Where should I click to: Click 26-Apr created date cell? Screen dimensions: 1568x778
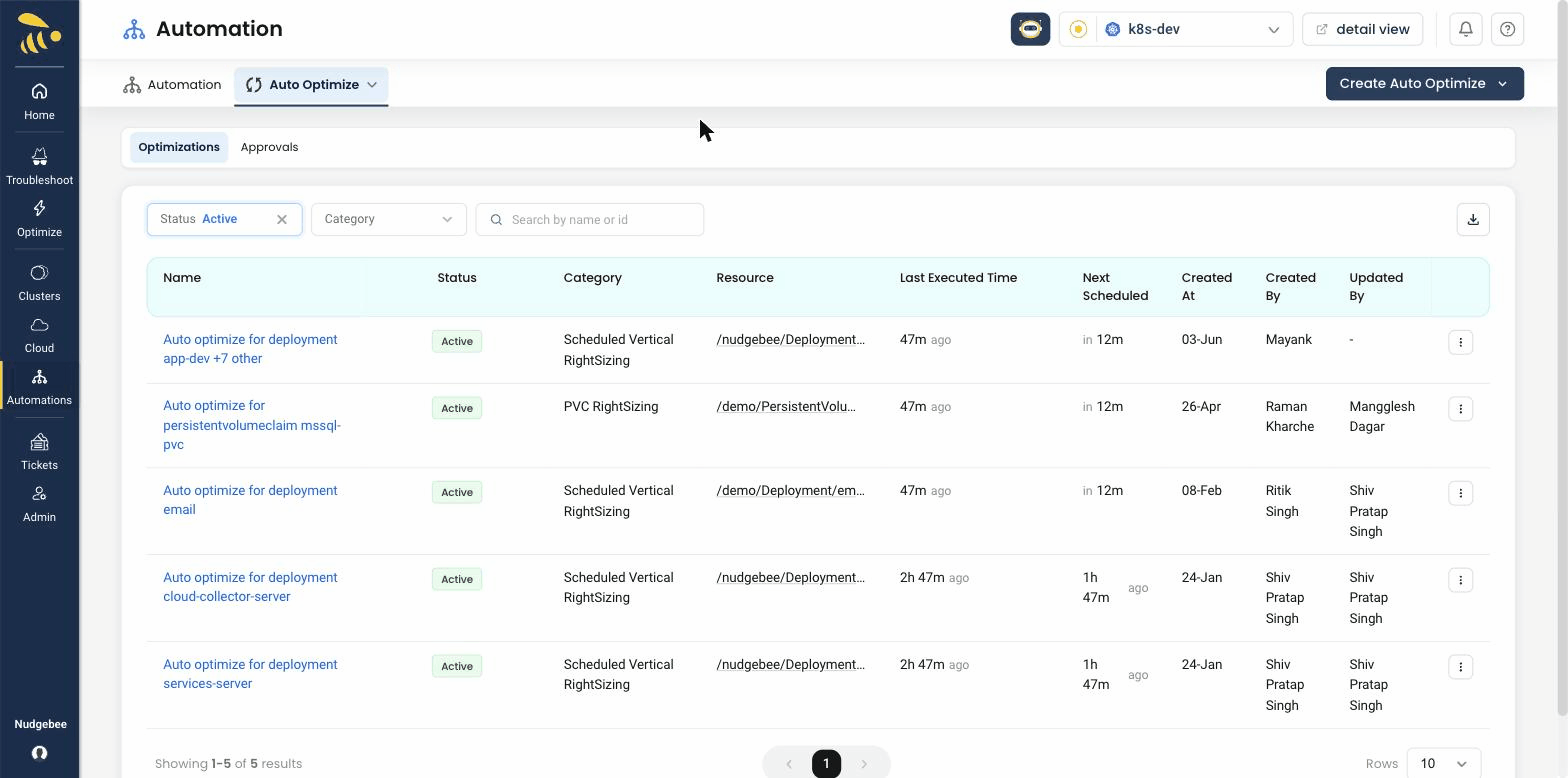pyautogui.click(x=1201, y=407)
